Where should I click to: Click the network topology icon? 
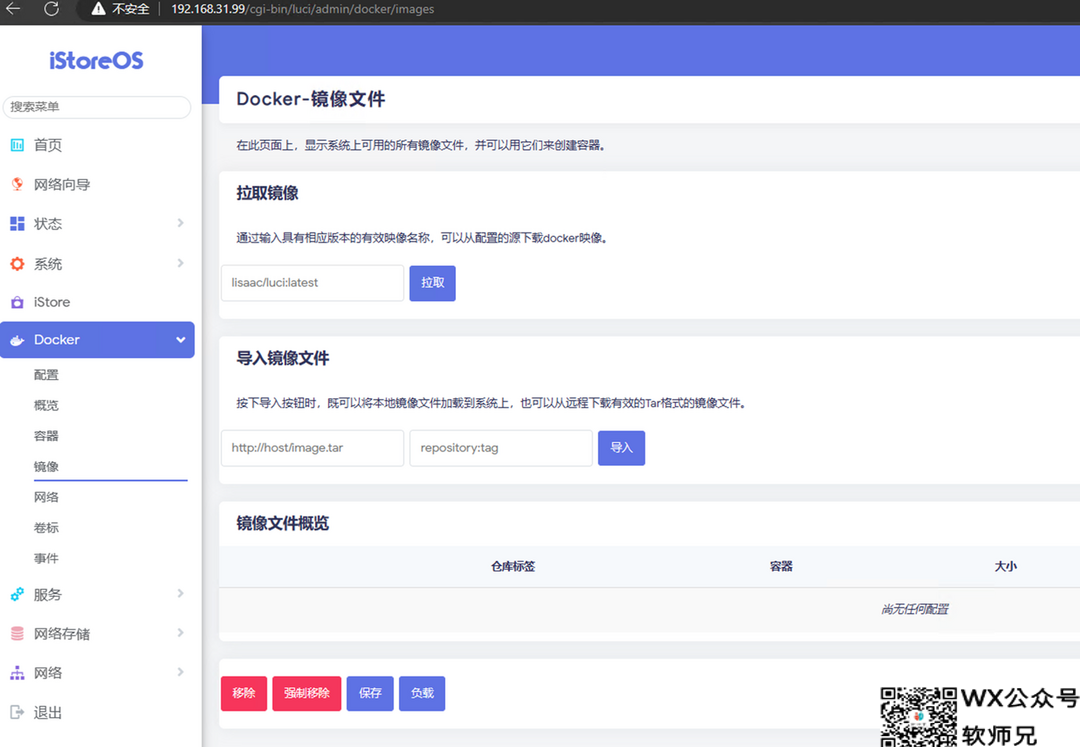click(17, 673)
